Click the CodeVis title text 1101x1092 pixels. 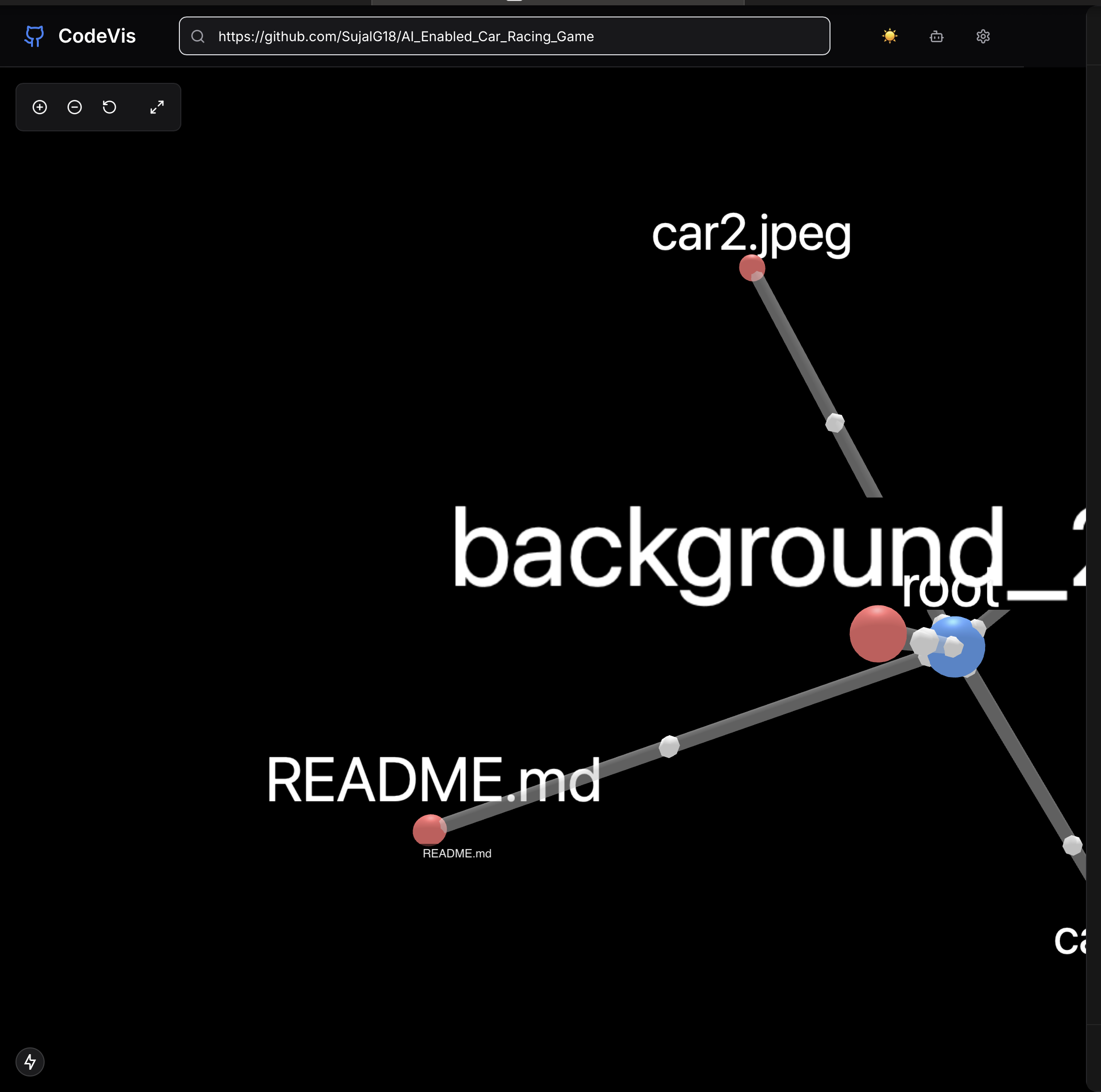97,36
